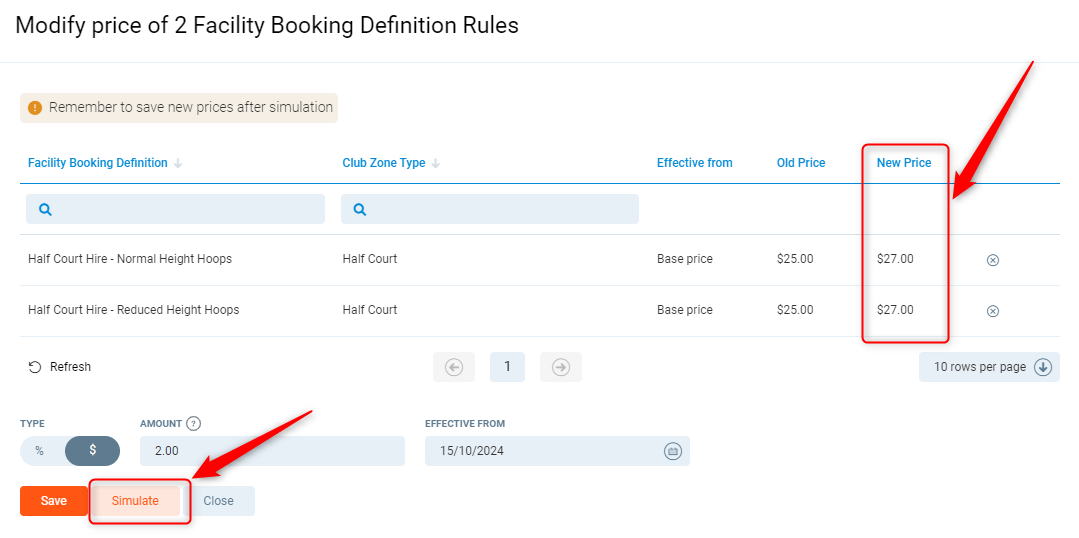
Task: Open the Effective From calendar picker icon
Action: coord(673,451)
